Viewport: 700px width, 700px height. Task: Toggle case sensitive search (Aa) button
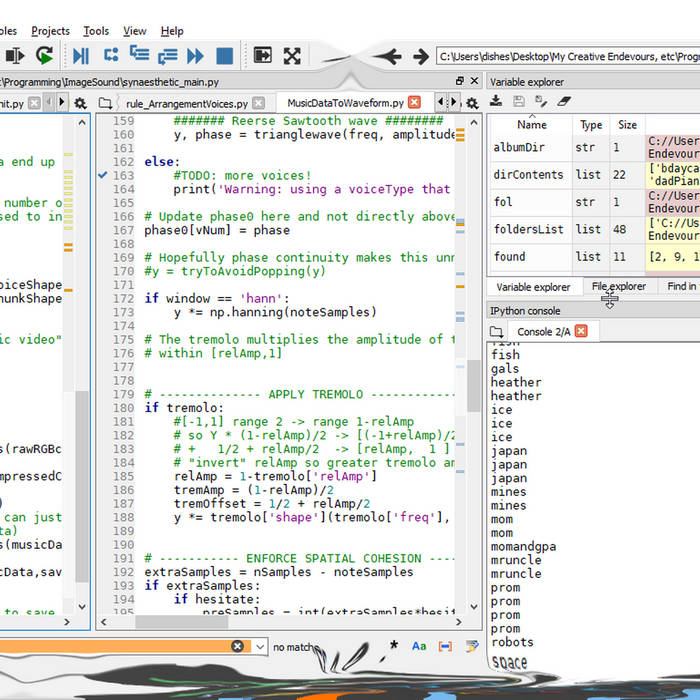pyautogui.click(x=419, y=647)
